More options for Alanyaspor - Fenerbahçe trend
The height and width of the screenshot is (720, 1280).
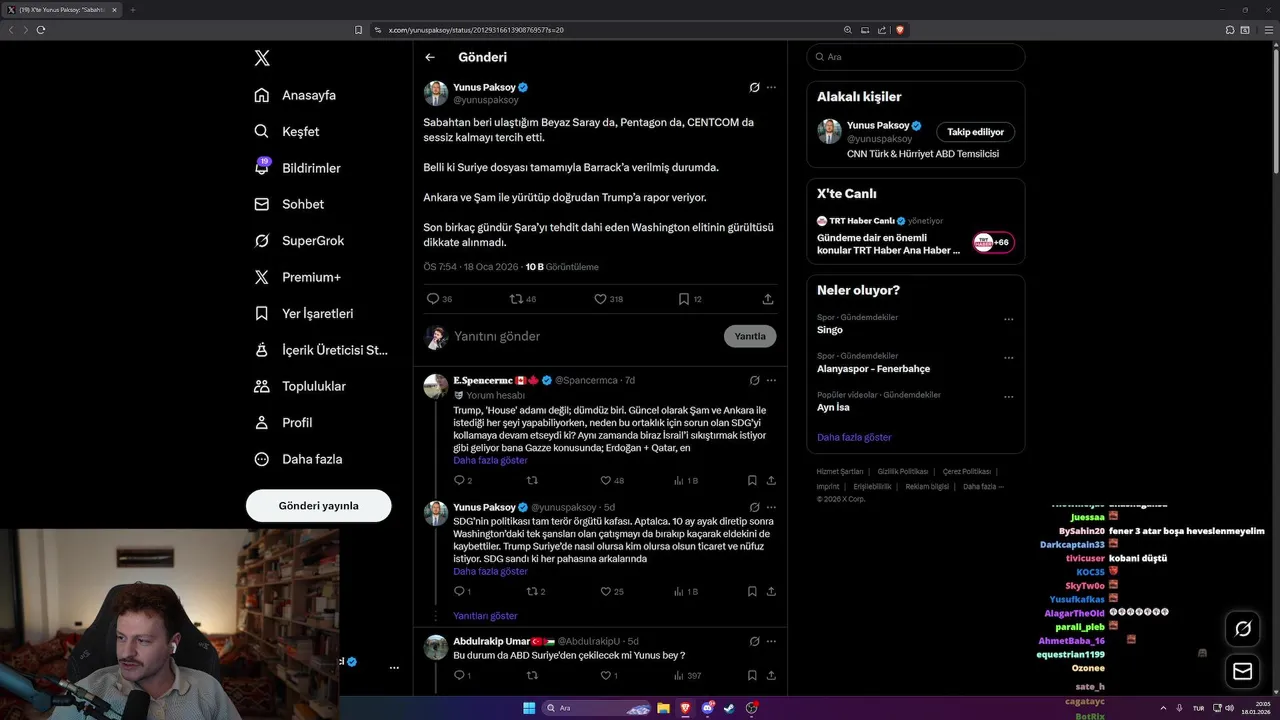pos(1008,358)
